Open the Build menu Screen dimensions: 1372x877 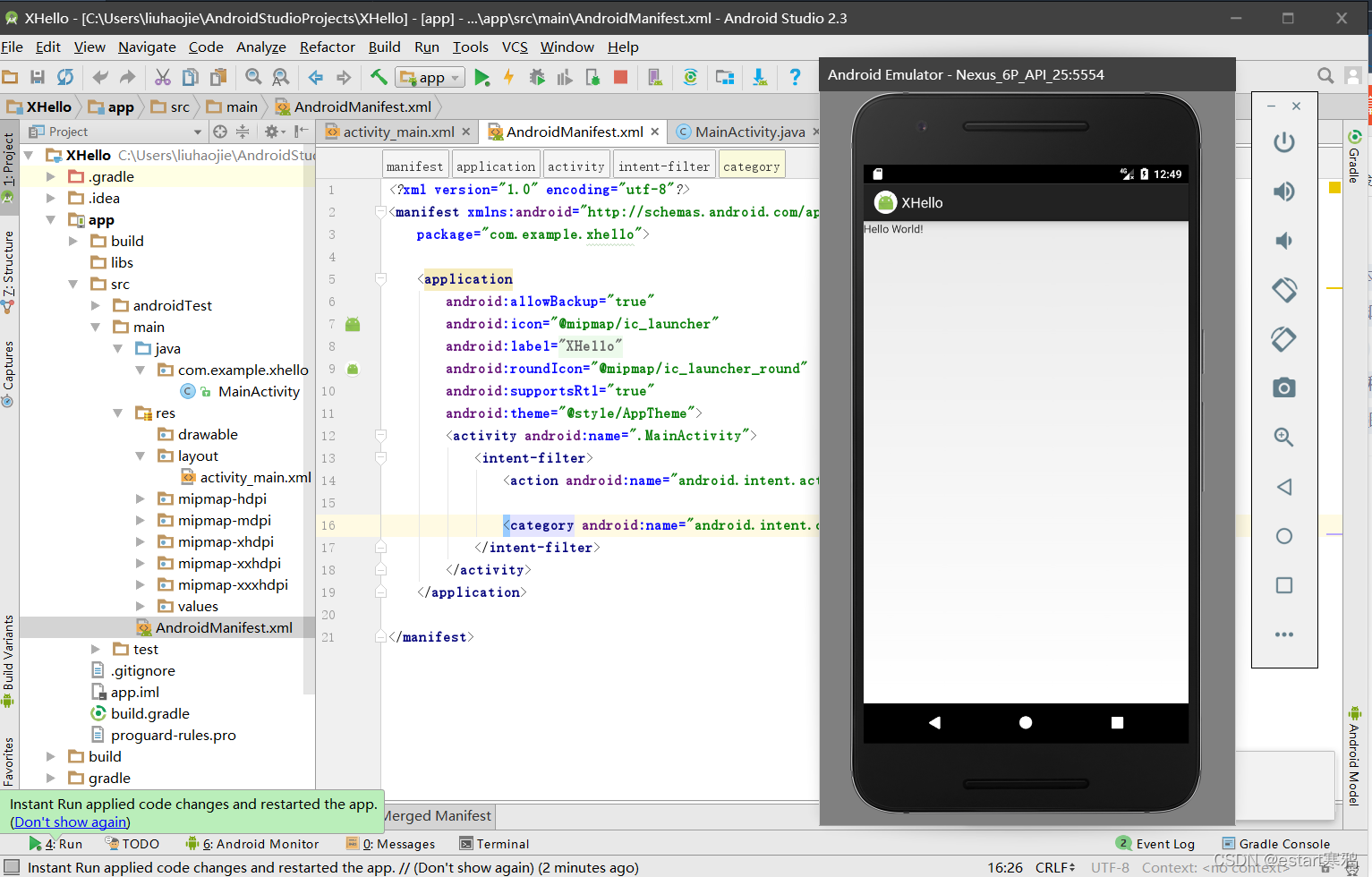(385, 47)
